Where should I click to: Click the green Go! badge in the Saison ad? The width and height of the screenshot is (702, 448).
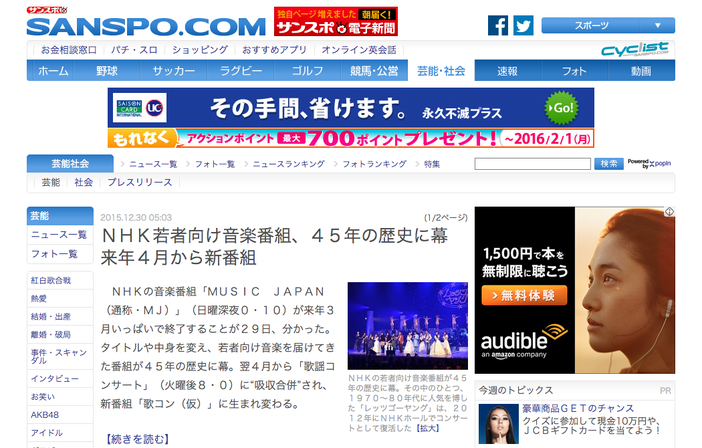[x=562, y=108]
